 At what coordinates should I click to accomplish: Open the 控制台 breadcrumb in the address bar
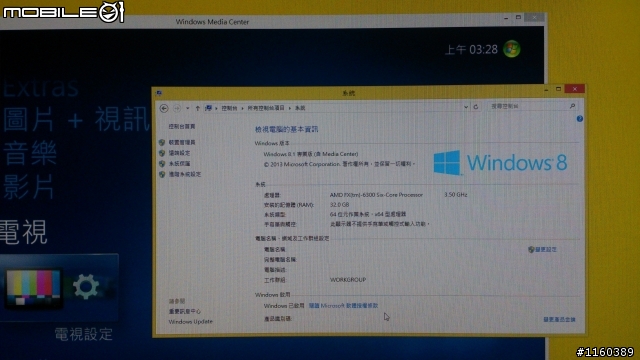[x=229, y=108]
